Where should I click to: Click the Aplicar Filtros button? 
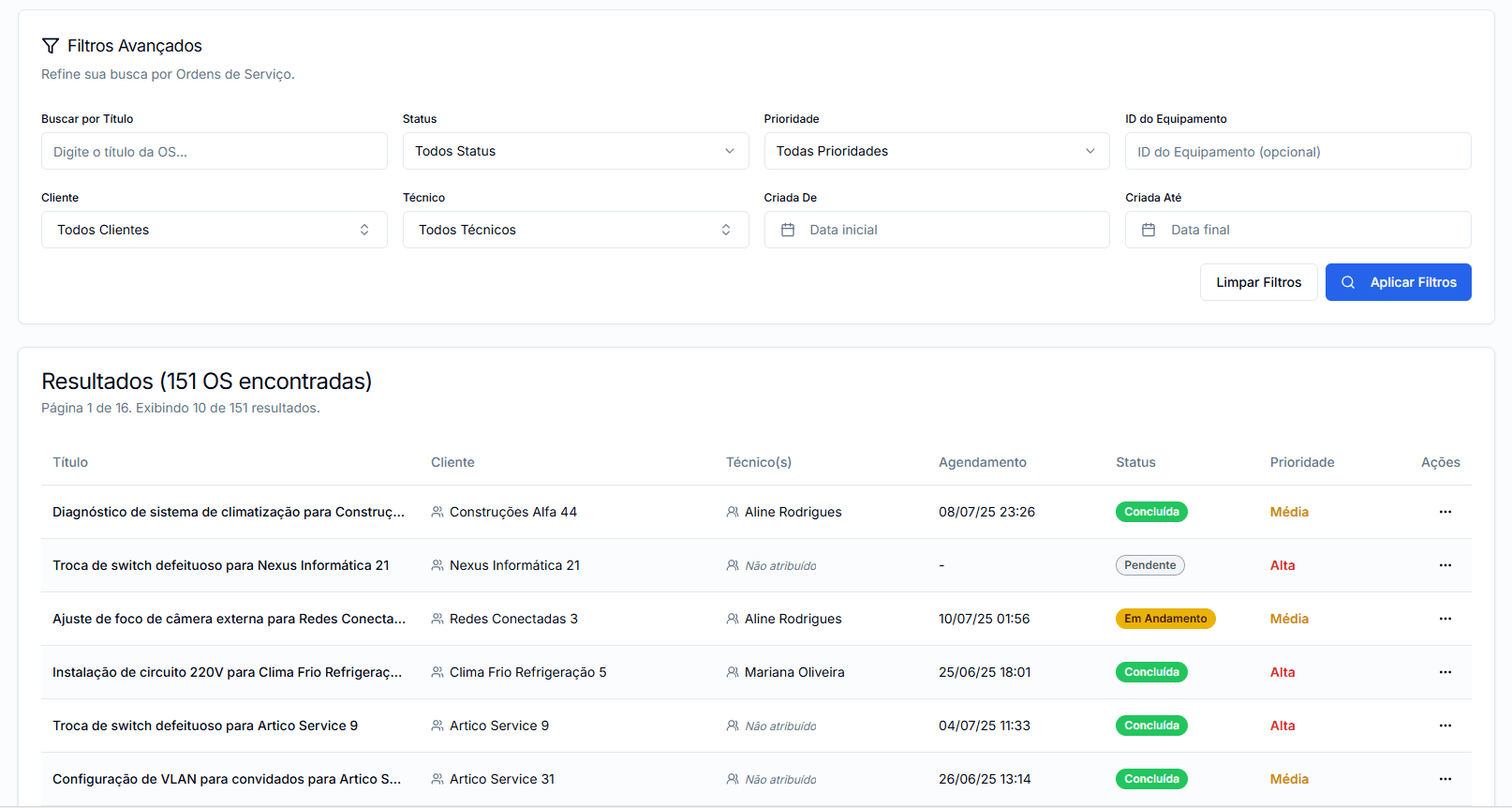click(1398, 282)
